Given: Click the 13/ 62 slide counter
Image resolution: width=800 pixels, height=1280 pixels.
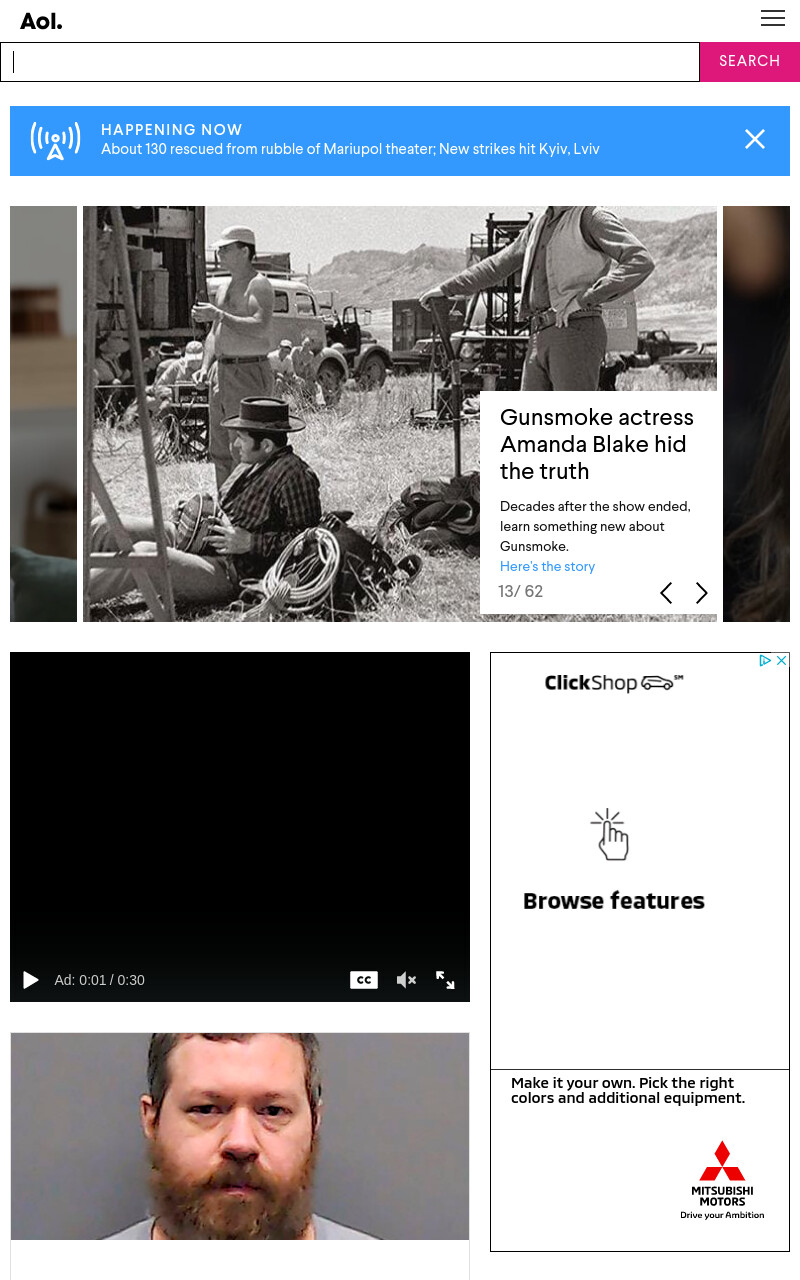Looking at the screenshot, I should [521, 592].
